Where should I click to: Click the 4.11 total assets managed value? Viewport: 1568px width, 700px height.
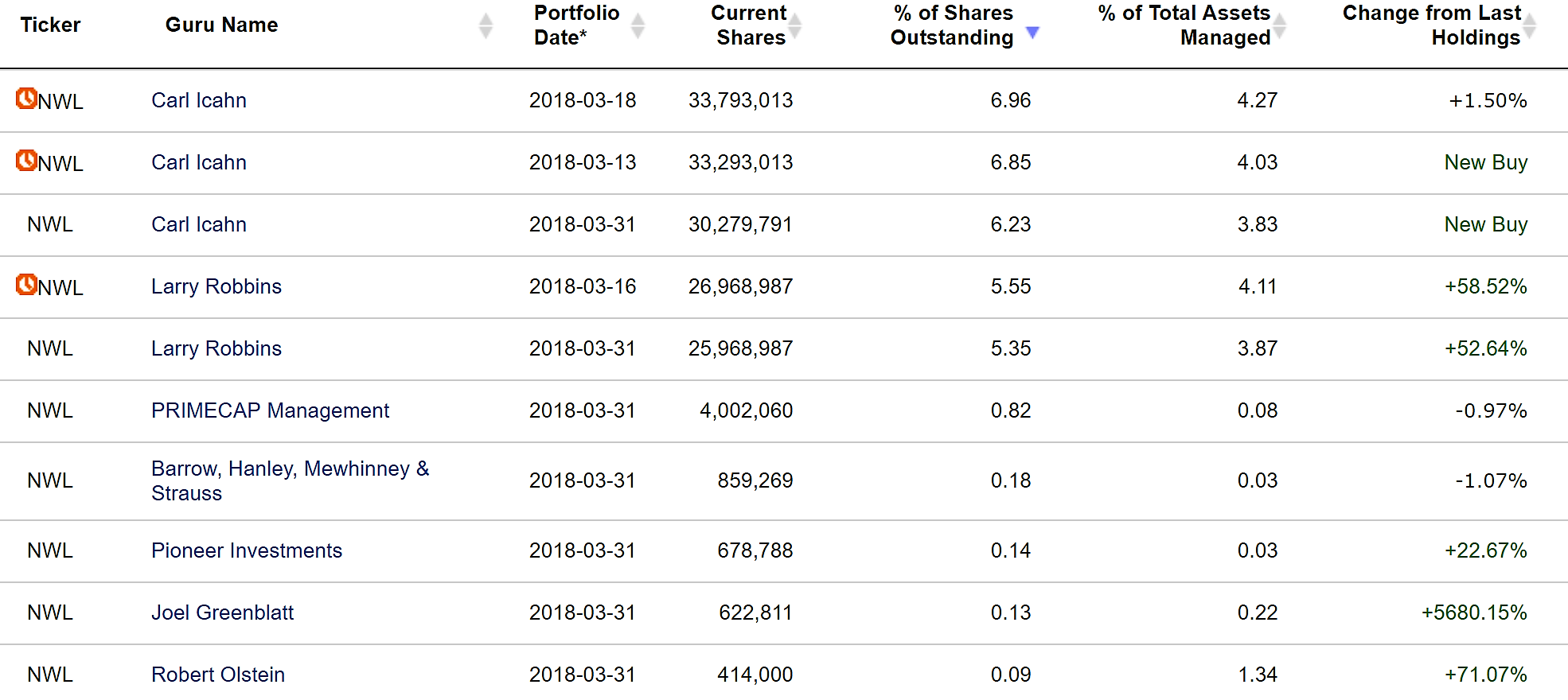pyautogui.click(x=1258, y=286)
